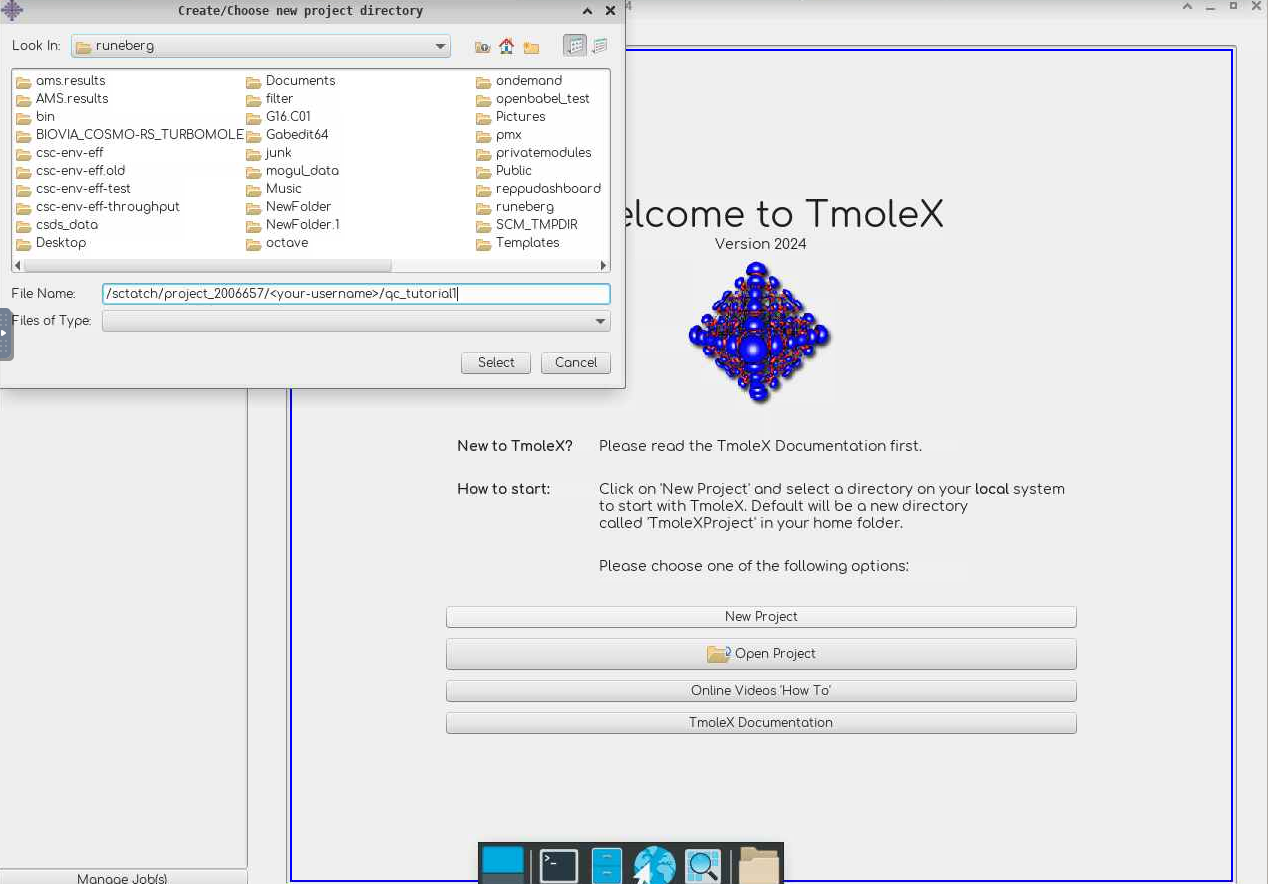Viewport: 1268px width, 884px height.
Task: Click into the File Name field
Action: pyautogui.click(x=356, y=294)
